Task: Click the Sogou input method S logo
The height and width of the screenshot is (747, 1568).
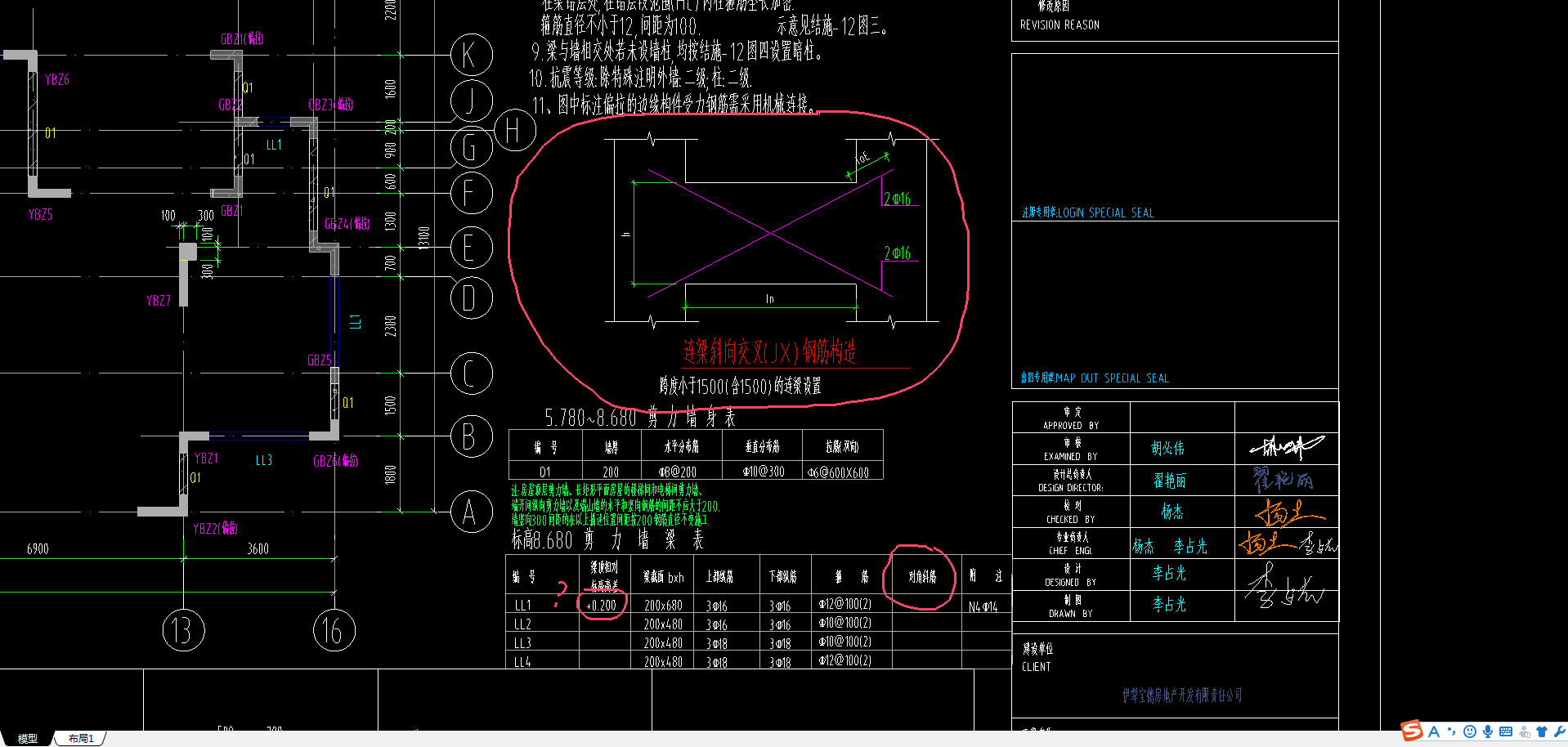Action: pyautogui.click(x=1412, y=731)
